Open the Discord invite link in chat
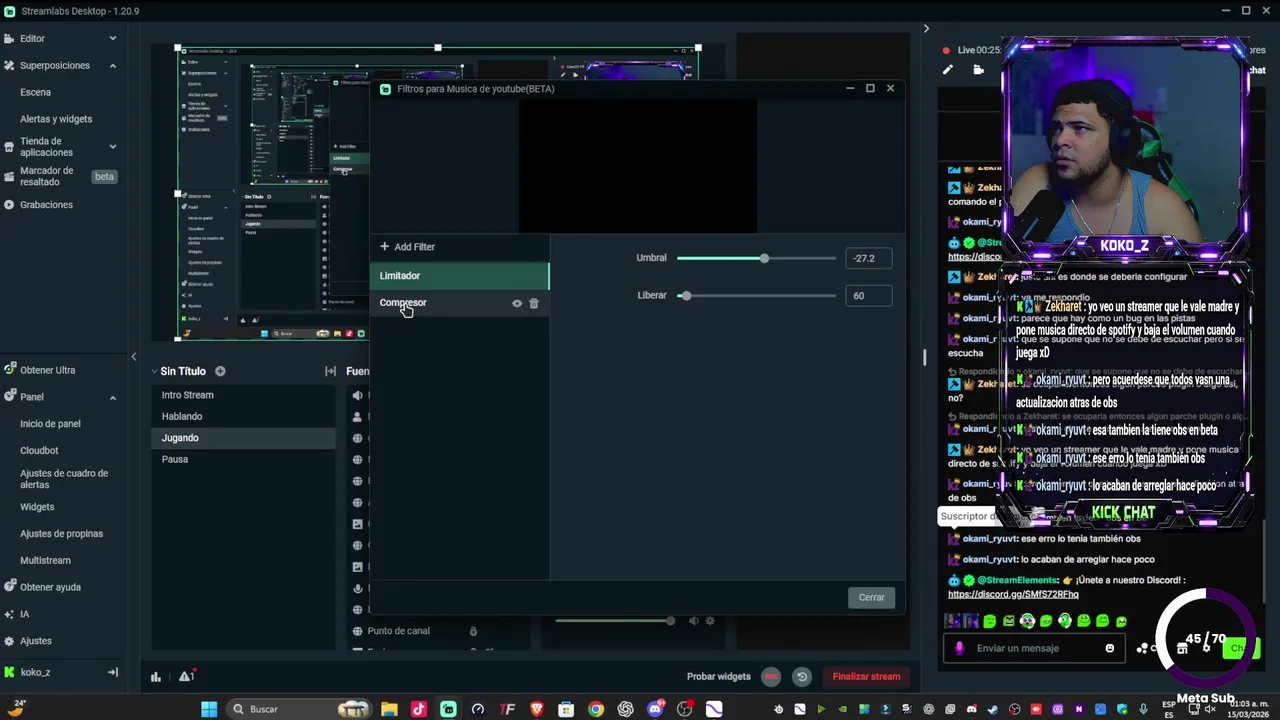 click(1013, 594)
